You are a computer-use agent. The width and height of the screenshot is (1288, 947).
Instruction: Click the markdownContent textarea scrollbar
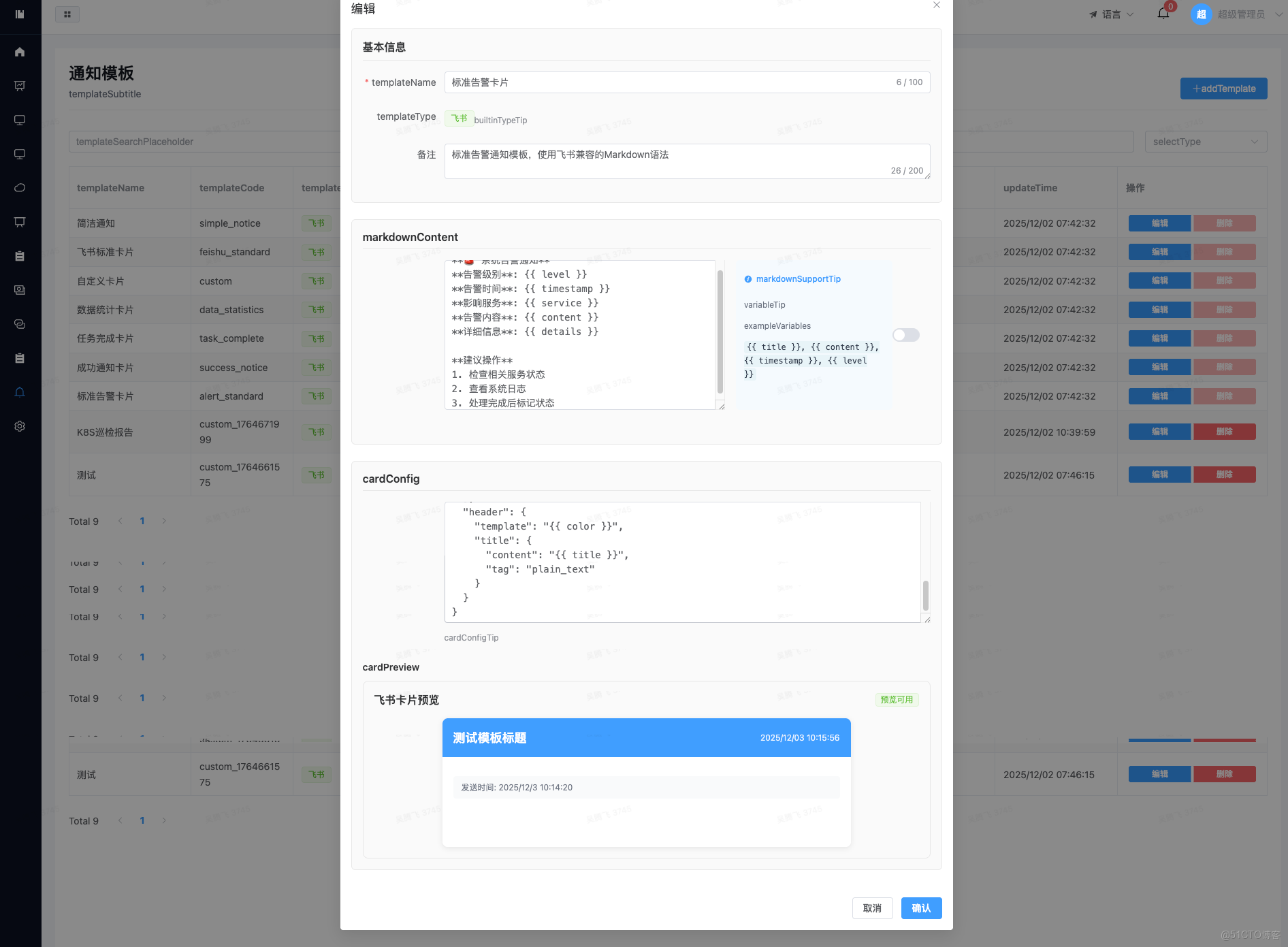pos(720,332)
